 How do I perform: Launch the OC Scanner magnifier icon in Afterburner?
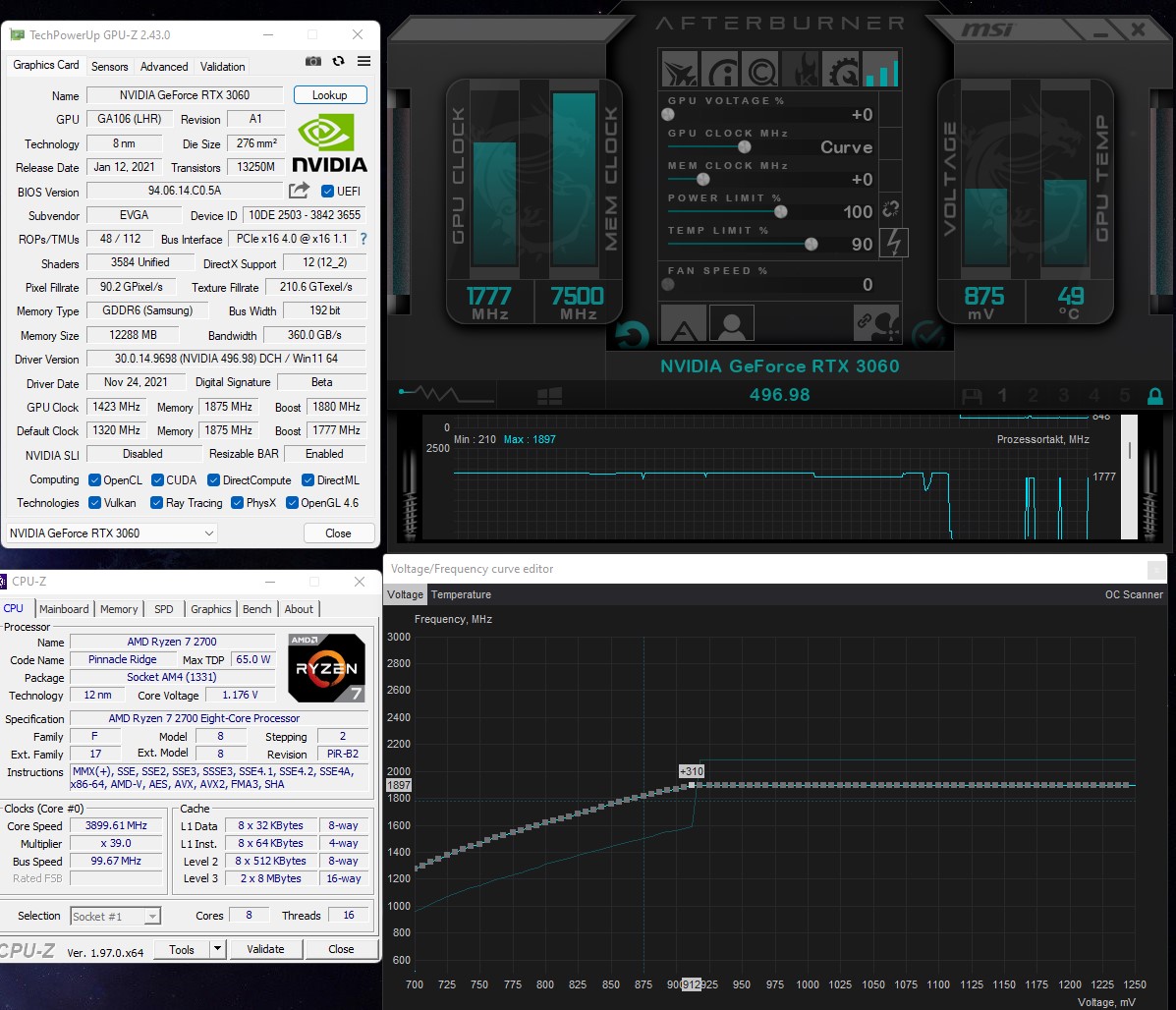pos(761,70)
